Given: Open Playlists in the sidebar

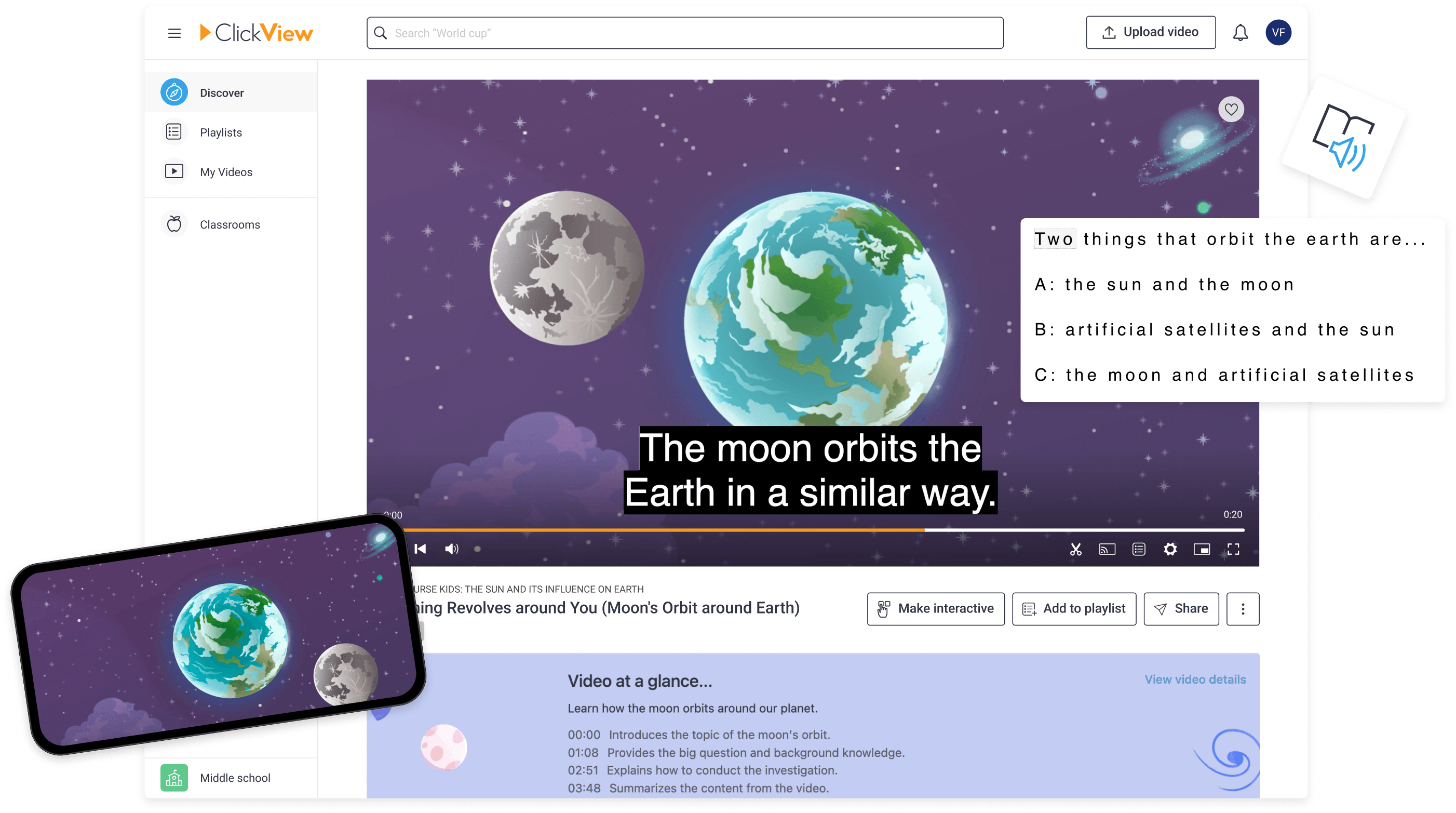Looking at the screenshot, I should (231, 132).
